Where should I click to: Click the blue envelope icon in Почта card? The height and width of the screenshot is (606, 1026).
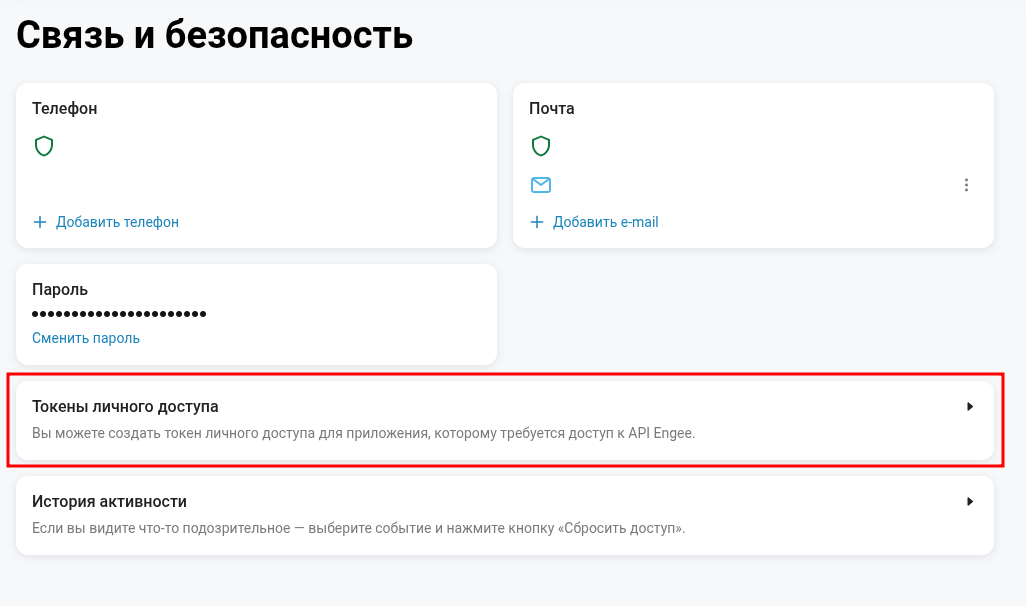click(540, 185)
